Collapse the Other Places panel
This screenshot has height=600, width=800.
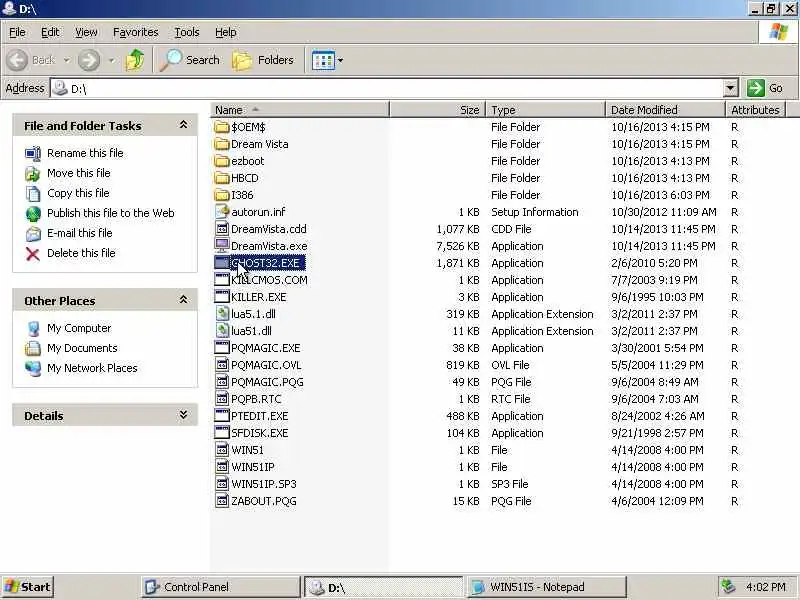click(183, 300)
